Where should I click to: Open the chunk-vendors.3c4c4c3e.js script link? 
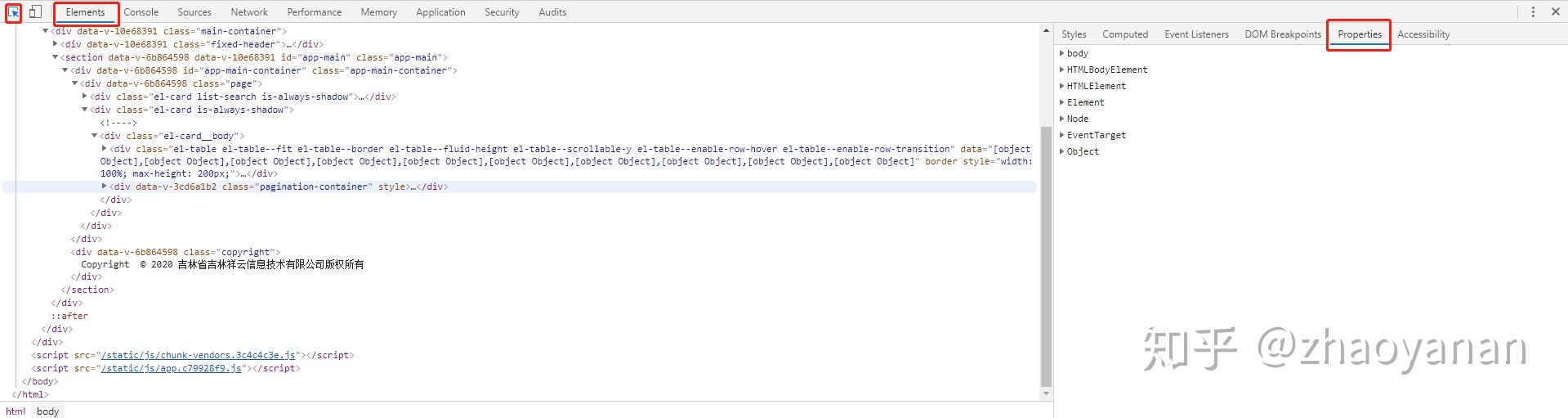coord(198,355)
